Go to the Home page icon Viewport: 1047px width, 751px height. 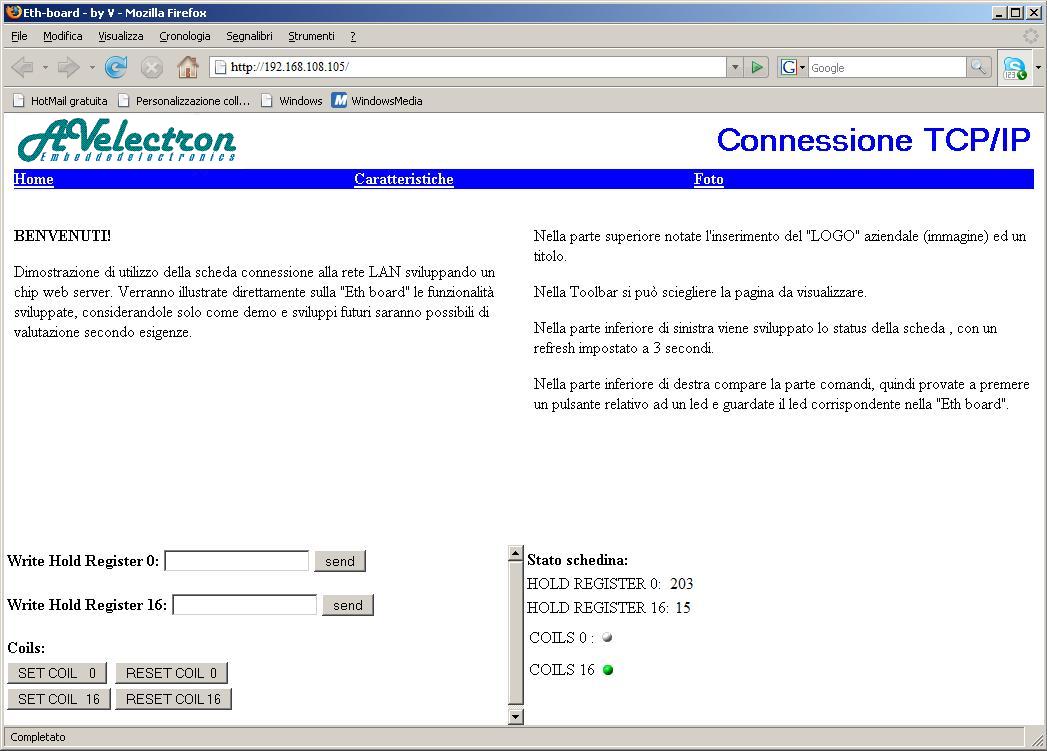pos(188,67)
